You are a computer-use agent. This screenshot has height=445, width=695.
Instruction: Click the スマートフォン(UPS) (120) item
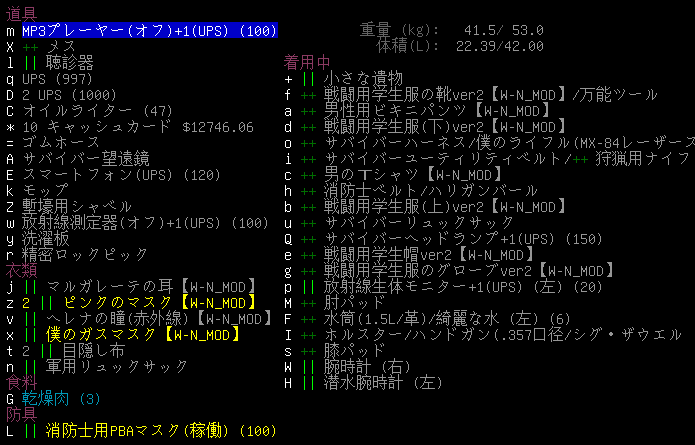click(120, 174)
